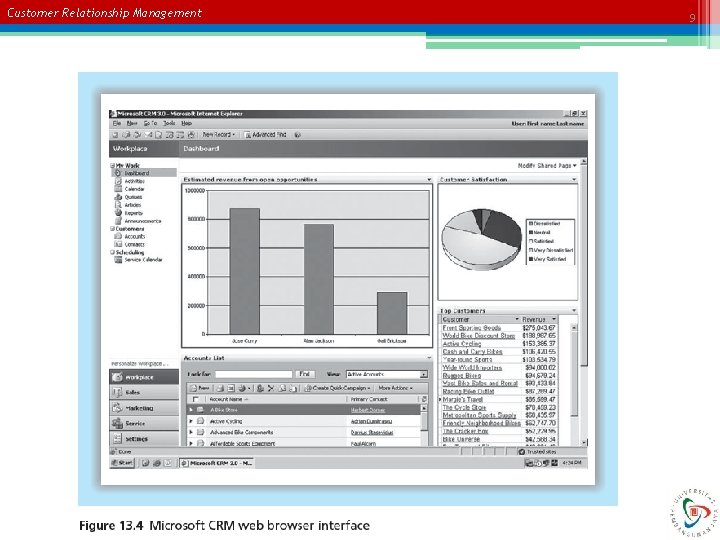Click the Windows Start button
Screen dimensions: 720x540
tap(122, 463)
